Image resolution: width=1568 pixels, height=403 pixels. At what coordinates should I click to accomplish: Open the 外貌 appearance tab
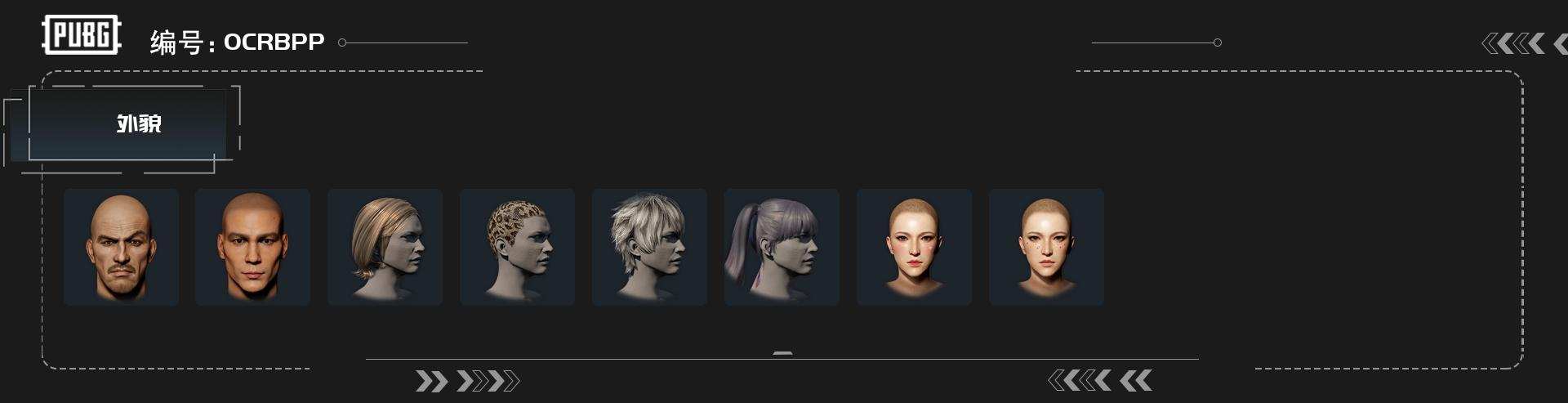127,123
